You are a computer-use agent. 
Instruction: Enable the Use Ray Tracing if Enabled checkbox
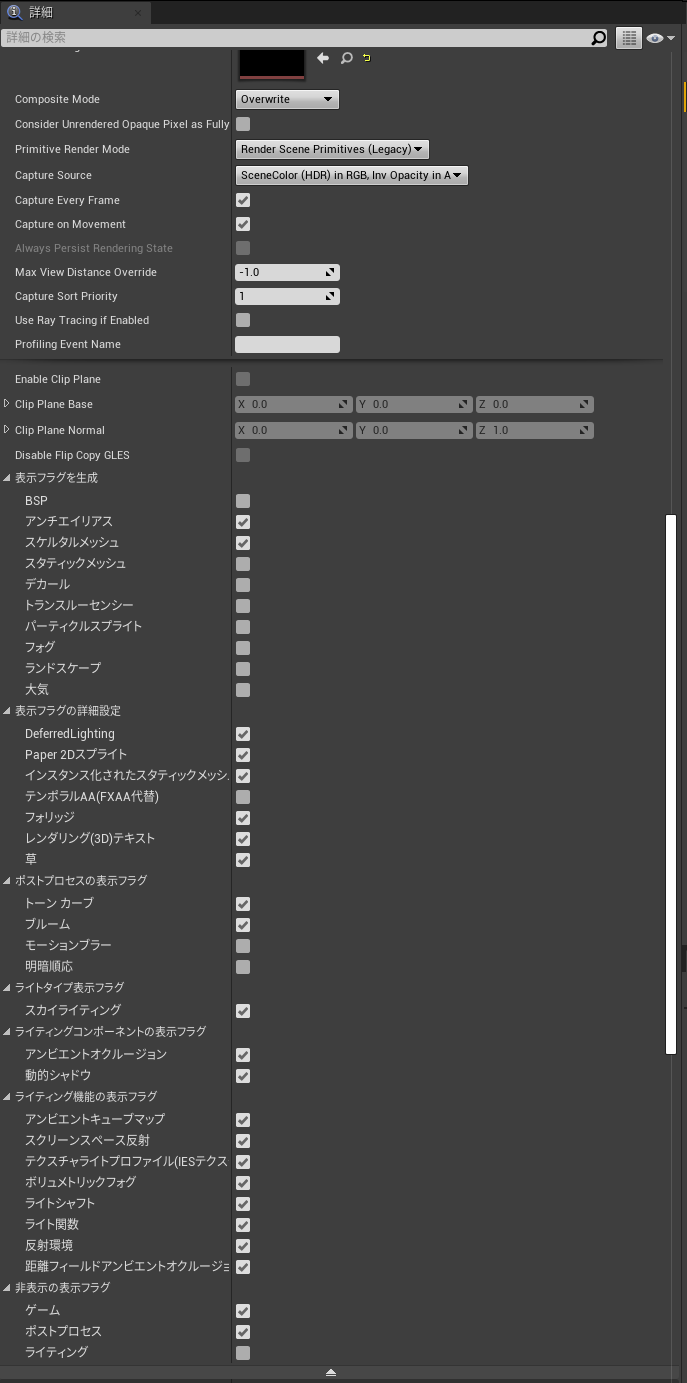point(243,320)
